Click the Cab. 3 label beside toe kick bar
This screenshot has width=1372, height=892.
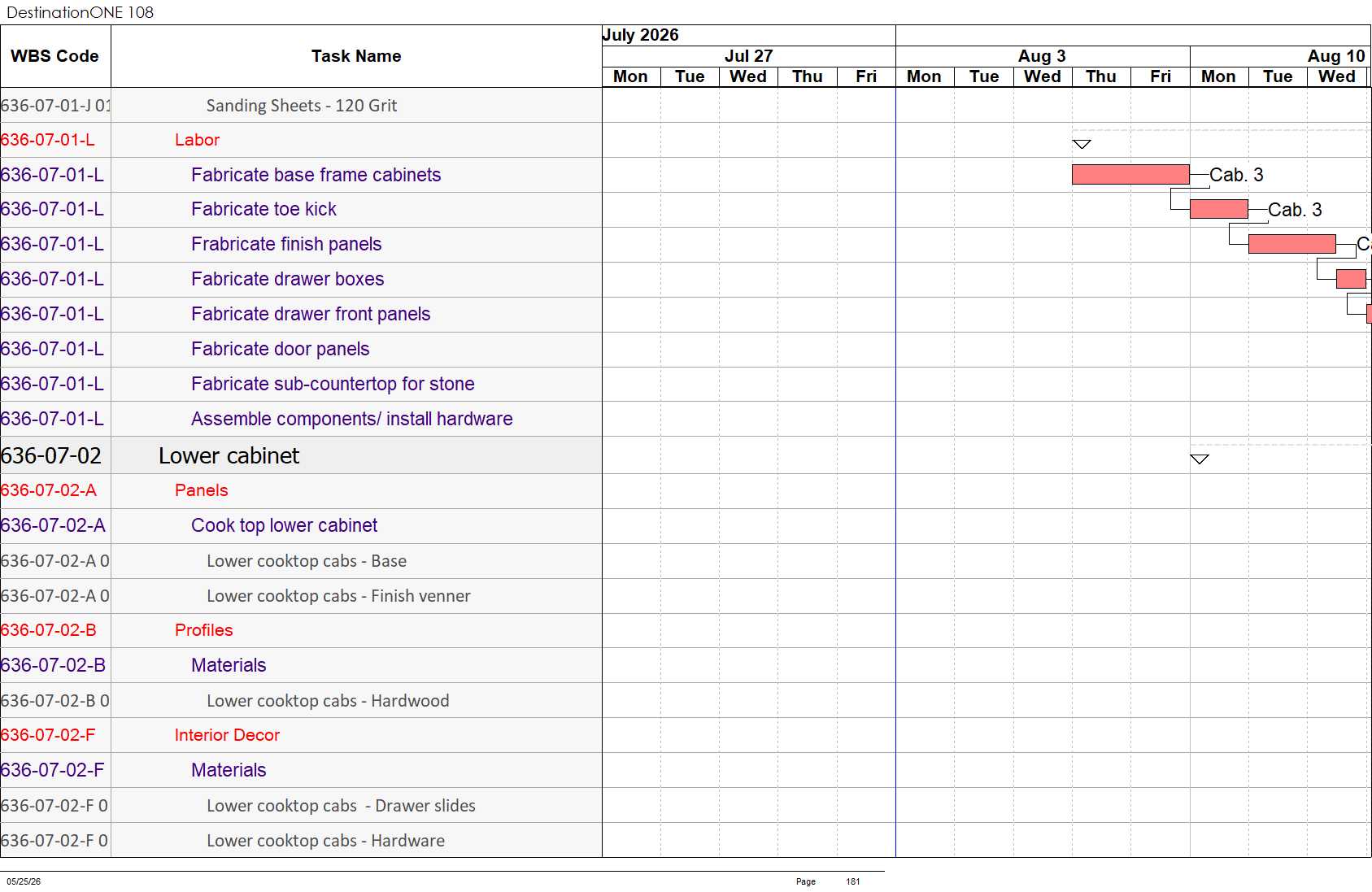[1295, 210]
